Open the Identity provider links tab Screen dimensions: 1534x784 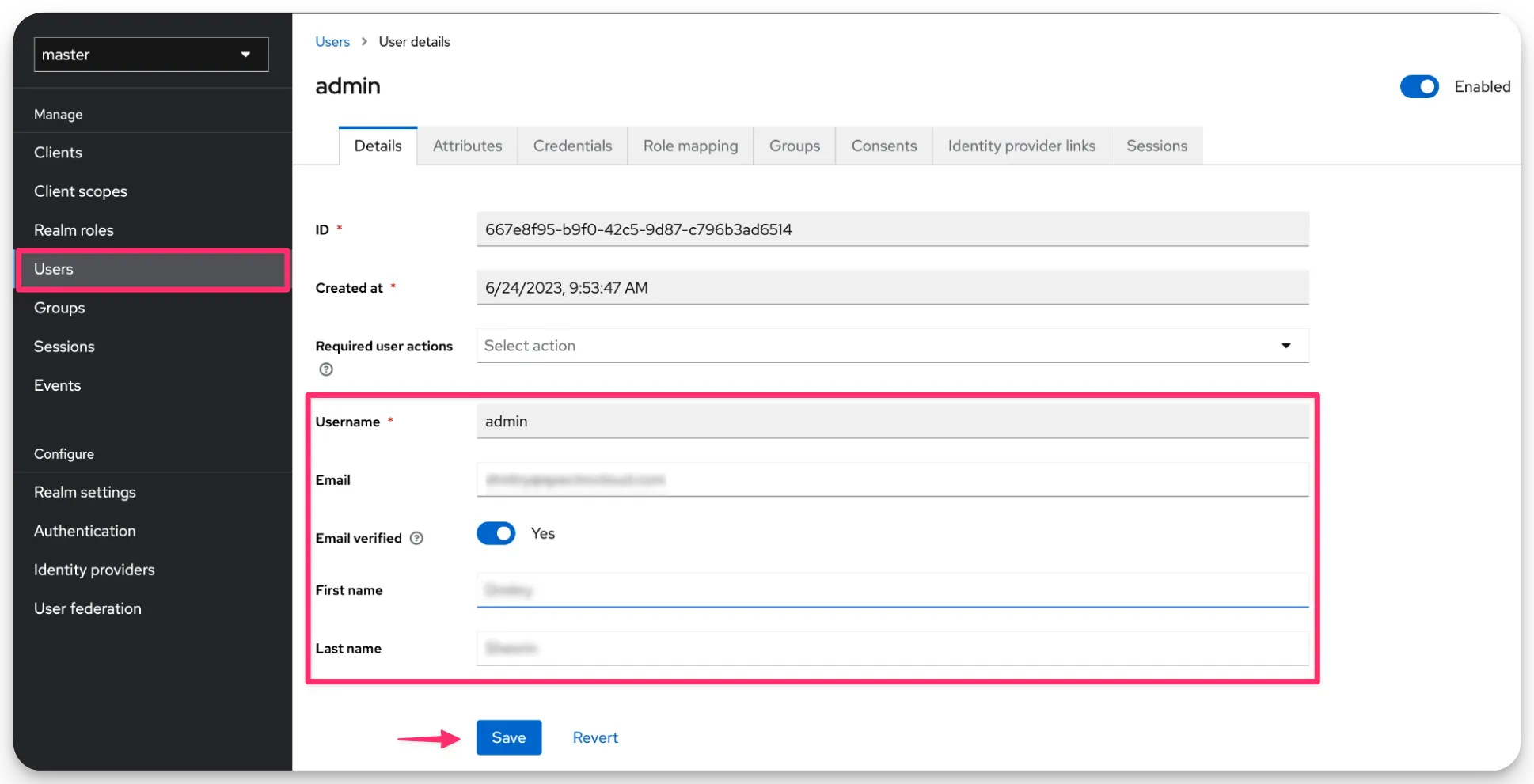(x=1021, y=146)
